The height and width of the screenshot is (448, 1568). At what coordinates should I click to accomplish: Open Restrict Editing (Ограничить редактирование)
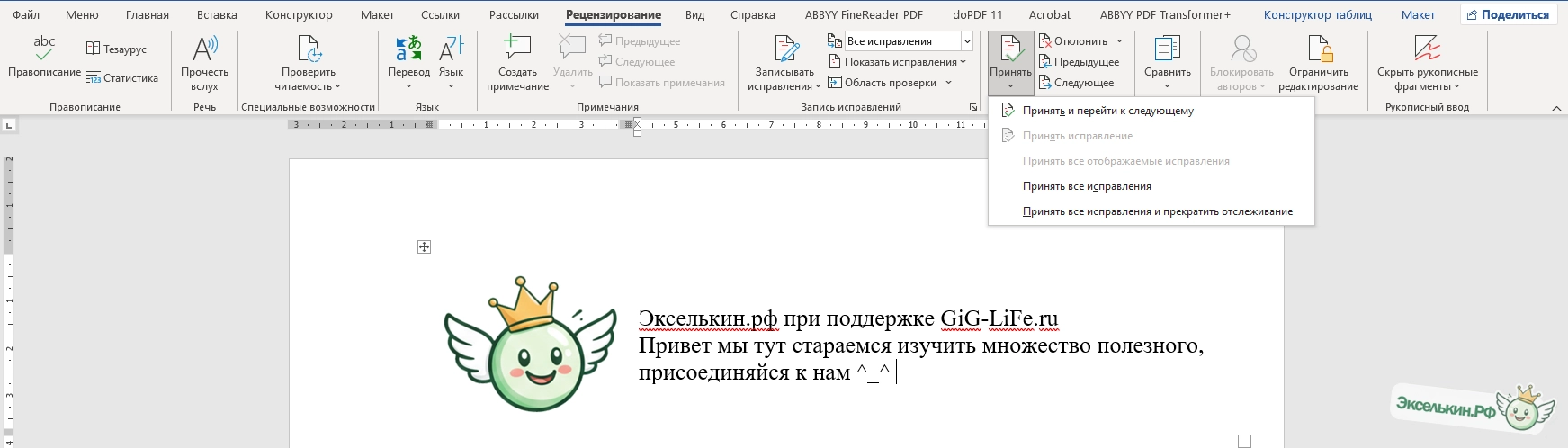click(x=1318, y=50)
